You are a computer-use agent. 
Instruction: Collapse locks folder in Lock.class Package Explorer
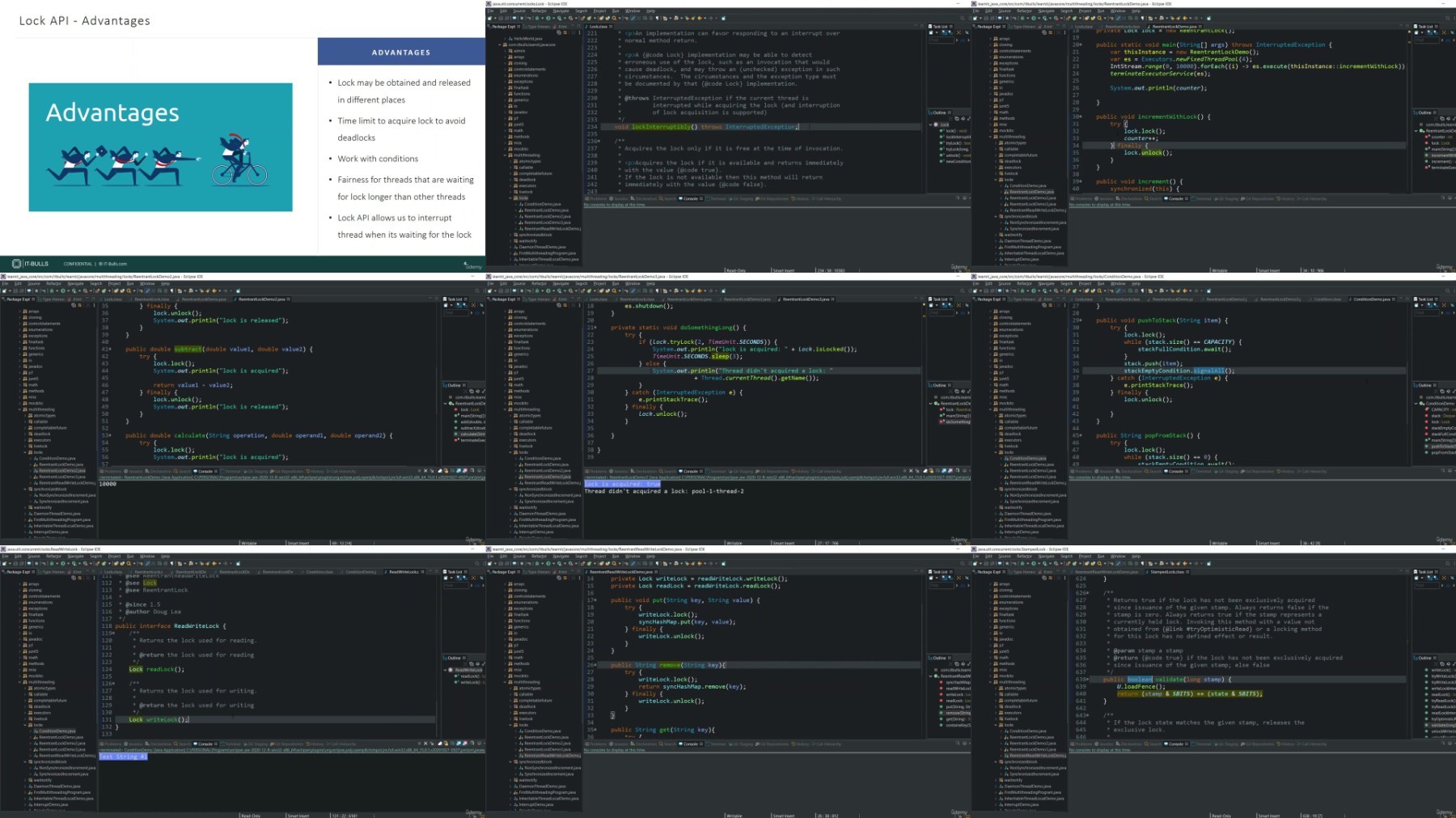coord(510,198)
